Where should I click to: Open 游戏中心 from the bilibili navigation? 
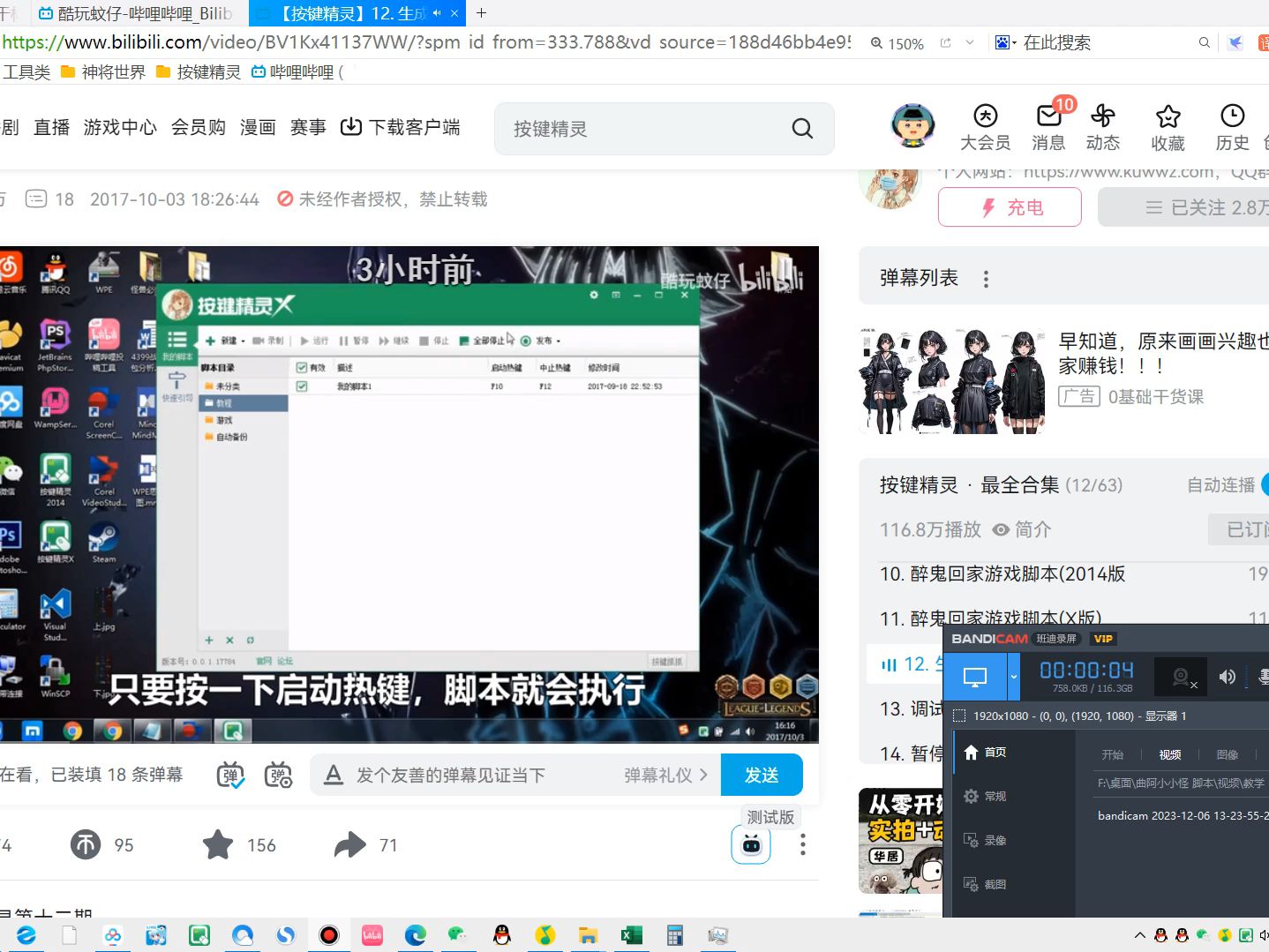[119, 126]
